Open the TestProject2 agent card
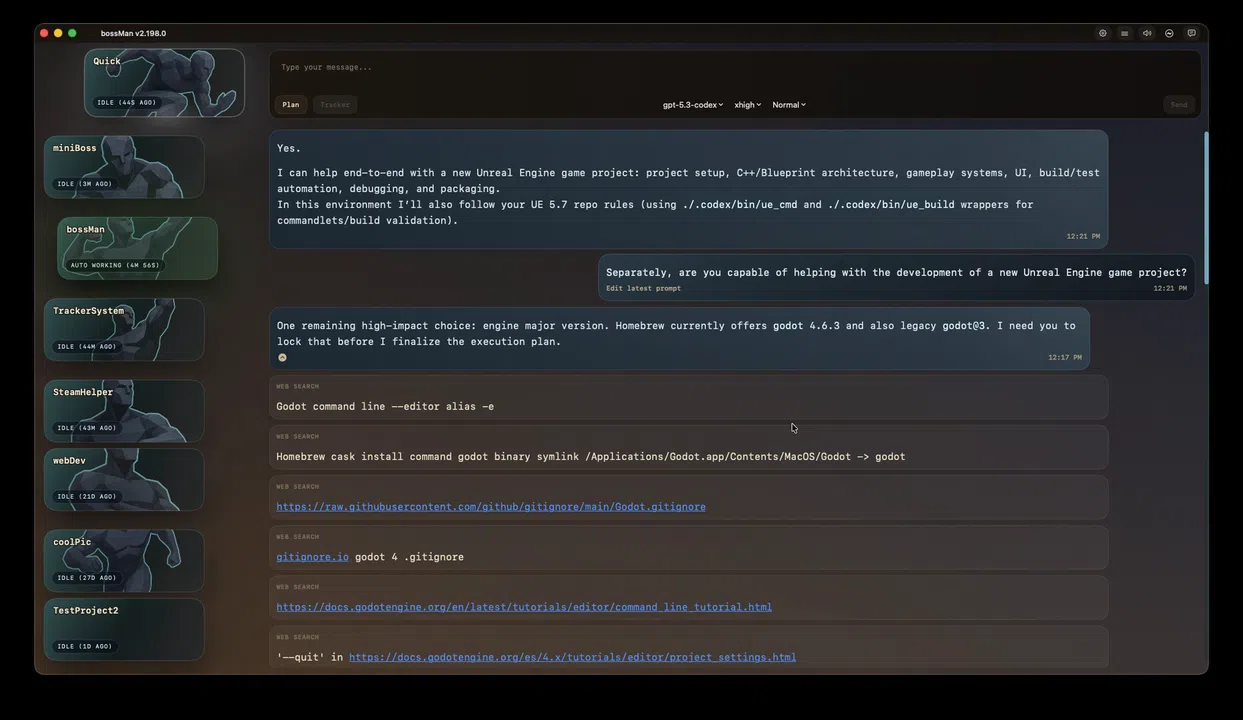This screenshot has height=720, width=1243. coord(124,629)
